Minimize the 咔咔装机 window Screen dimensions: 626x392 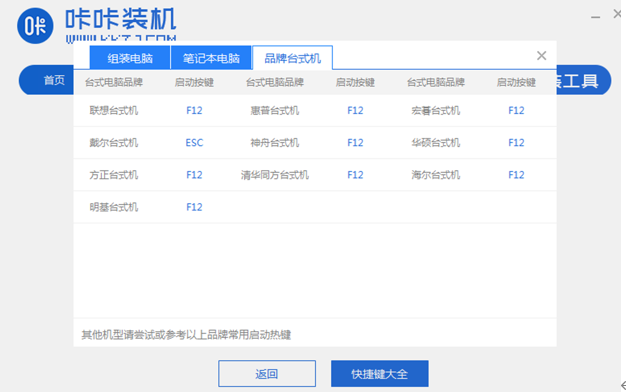[596, 17]
